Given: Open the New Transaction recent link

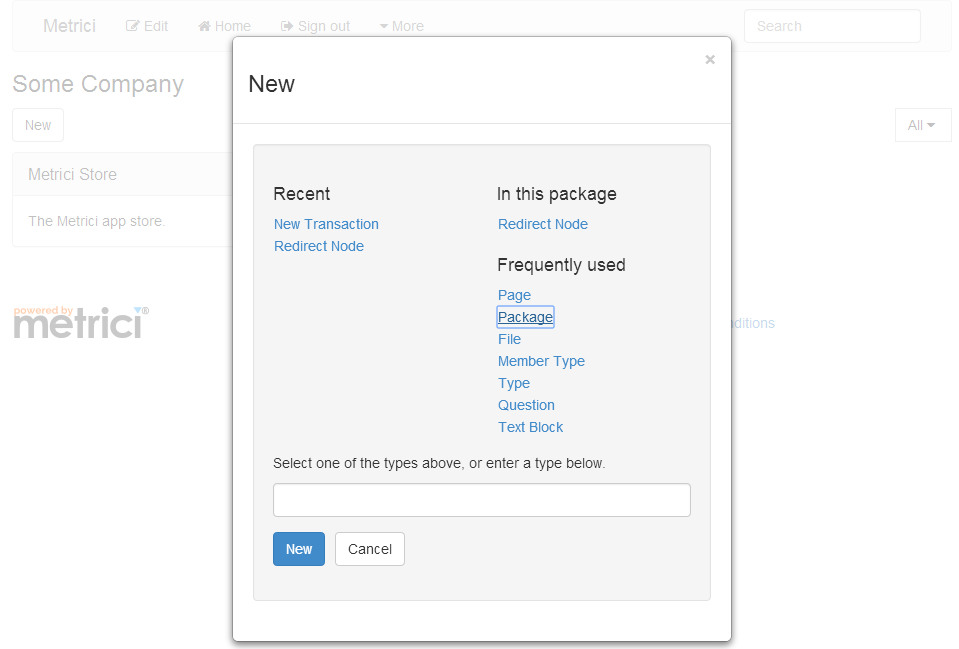Looking at the screenshot, I should point(326,224).
